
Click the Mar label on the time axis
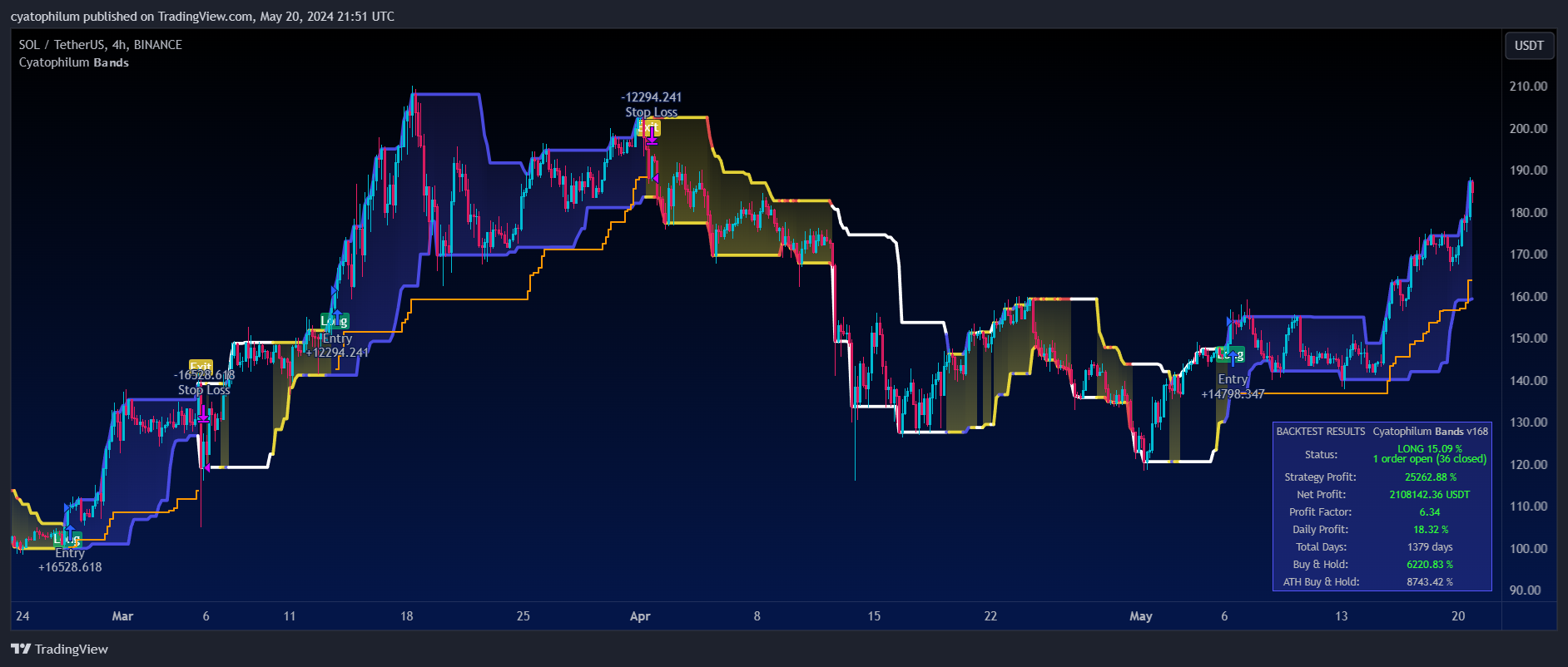[122, 616]
